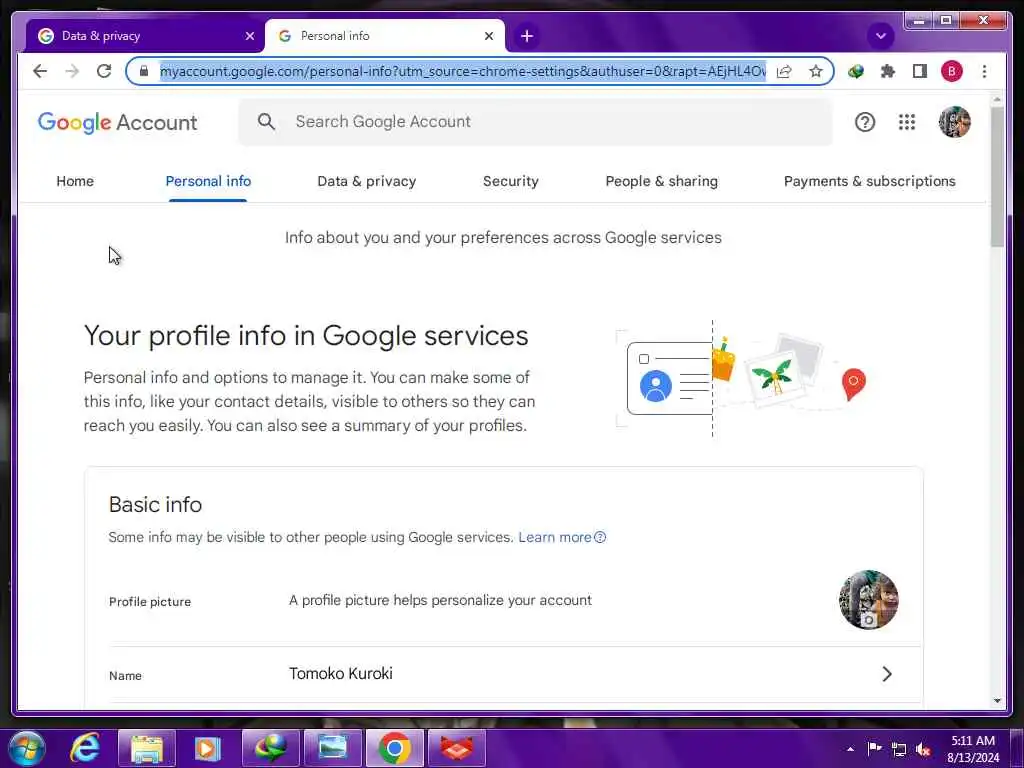Open the media player taskbar icon
This screenshot has height=768, width=1024.
[208, 748]
